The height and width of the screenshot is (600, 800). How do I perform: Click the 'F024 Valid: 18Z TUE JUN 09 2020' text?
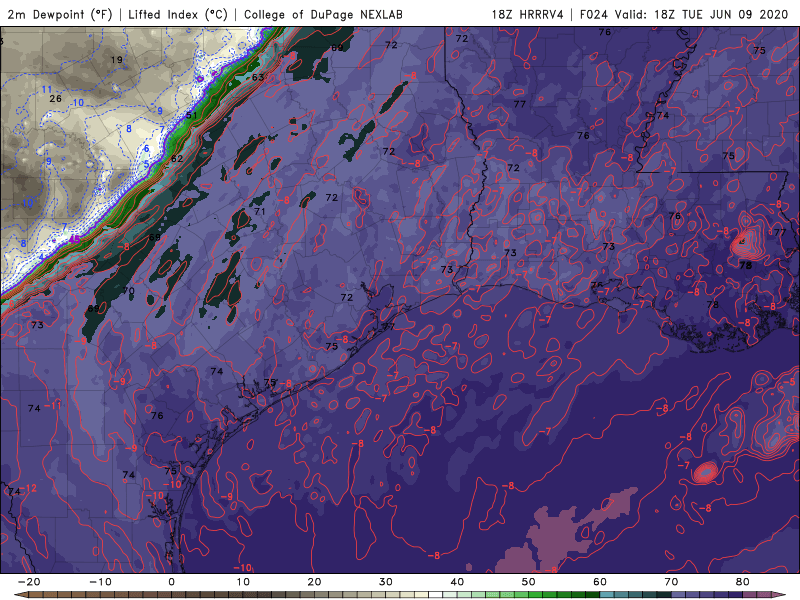click(684, 14)
